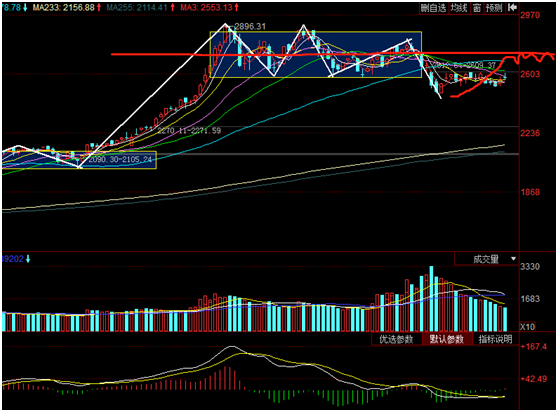Switch to the 默认参数 tab
This screenshot has width=558, height=412.
tap(447, 339)
